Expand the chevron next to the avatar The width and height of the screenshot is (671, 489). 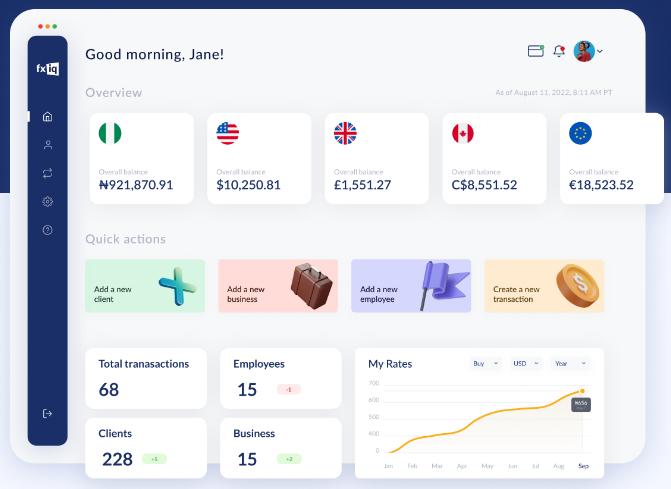[600, 51]
